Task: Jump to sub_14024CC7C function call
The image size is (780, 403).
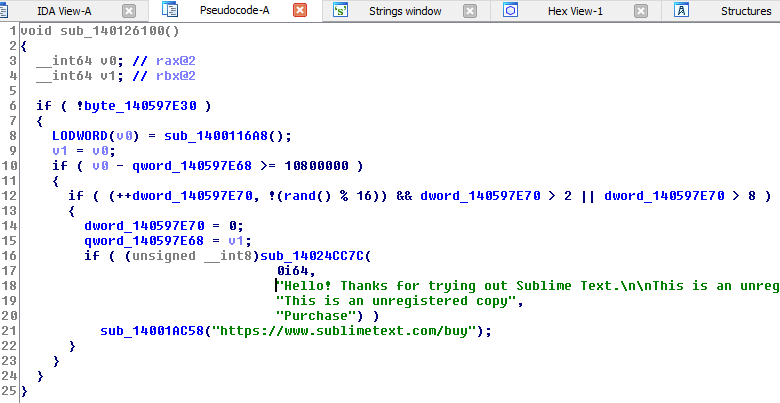Action: pos(312,255)
